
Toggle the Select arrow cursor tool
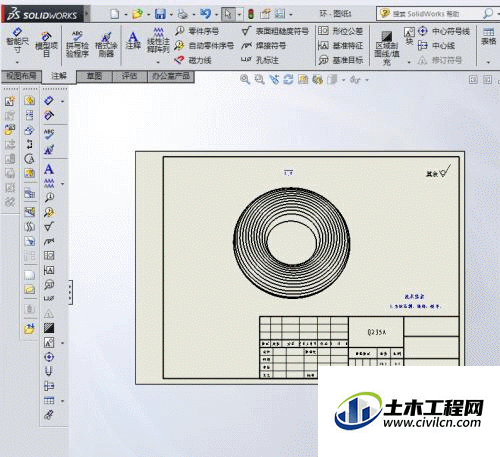pyautogui.click(x=228, y=14)
